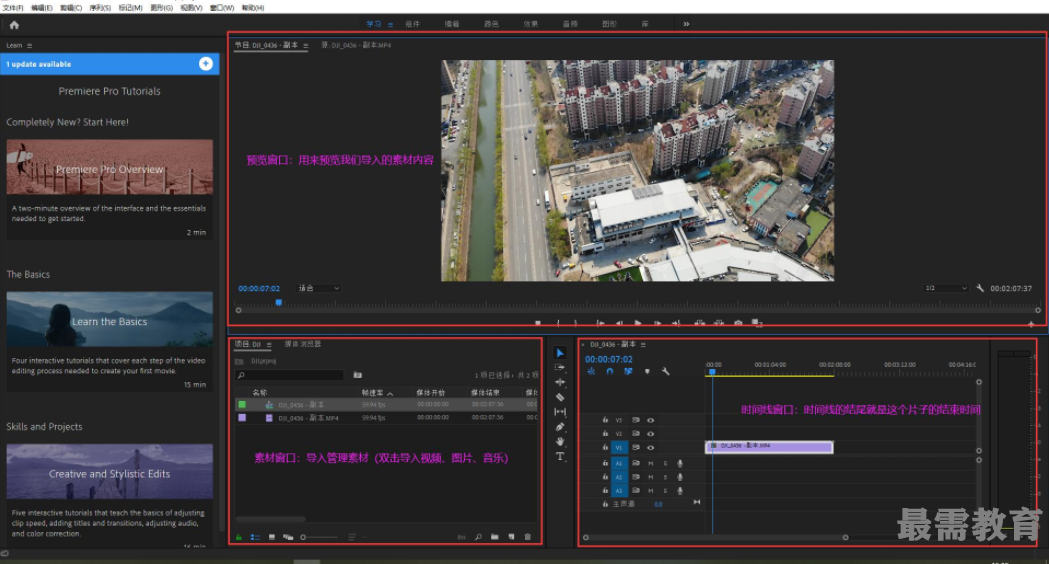
Task: Open the 1/2 playback resolution dropdown
Action: [x=945, y=288]
